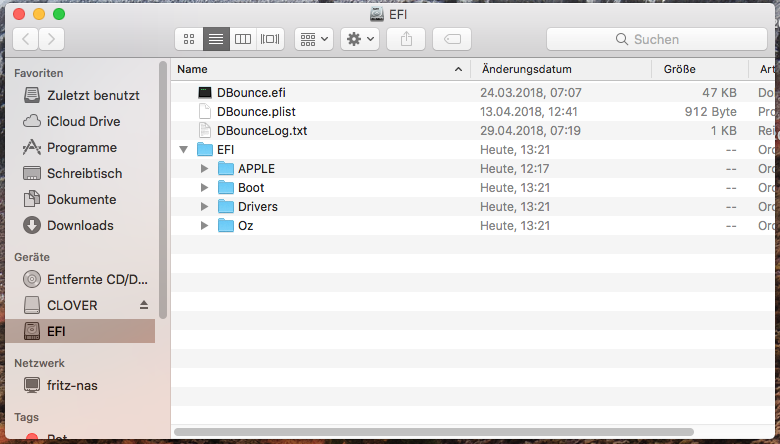Go forward in Finder history
The width and height of the screenshot is (780, 444).
(x=51, y=39)
